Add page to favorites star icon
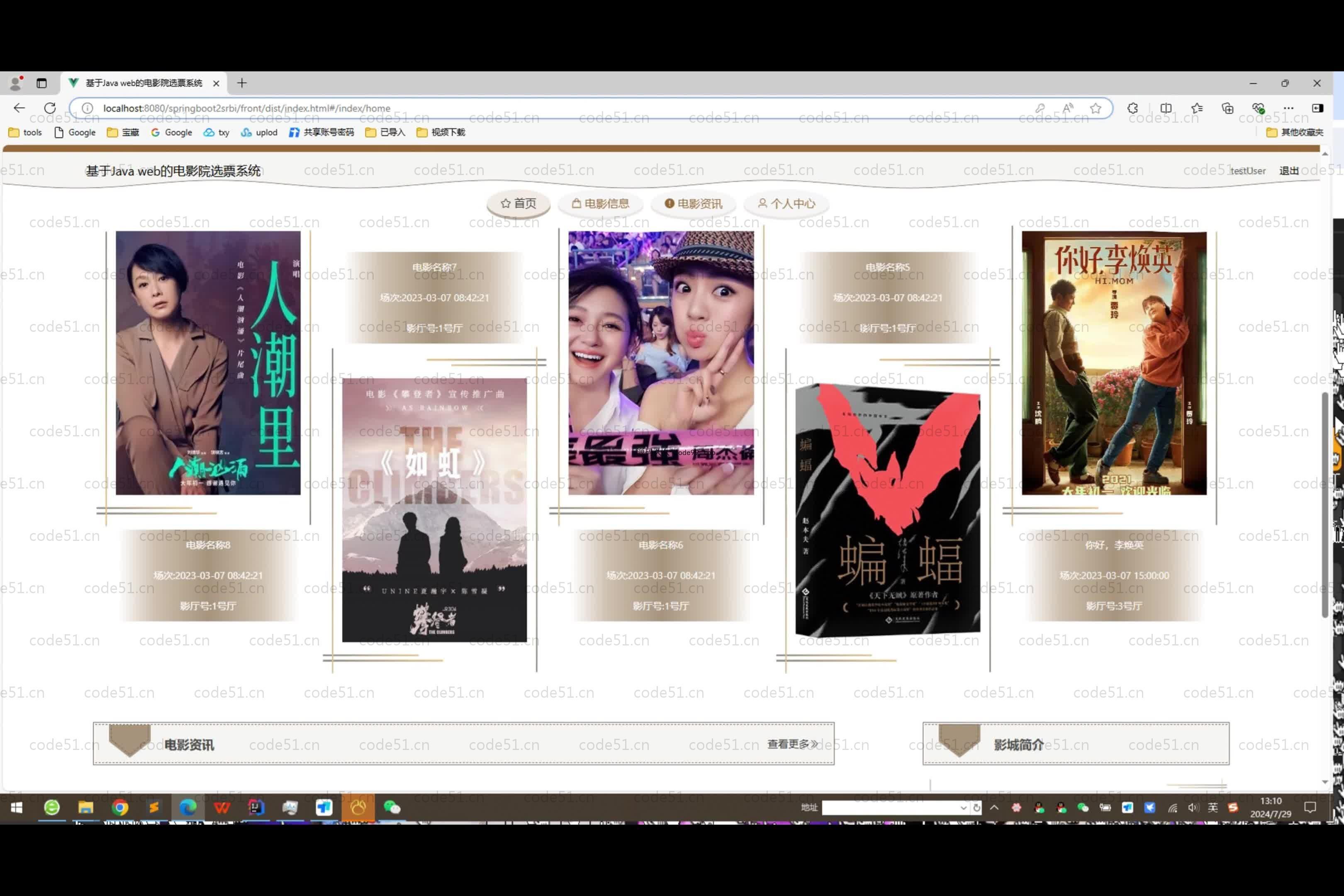Screen dimensions: 1344x896 click(1096, 108)
